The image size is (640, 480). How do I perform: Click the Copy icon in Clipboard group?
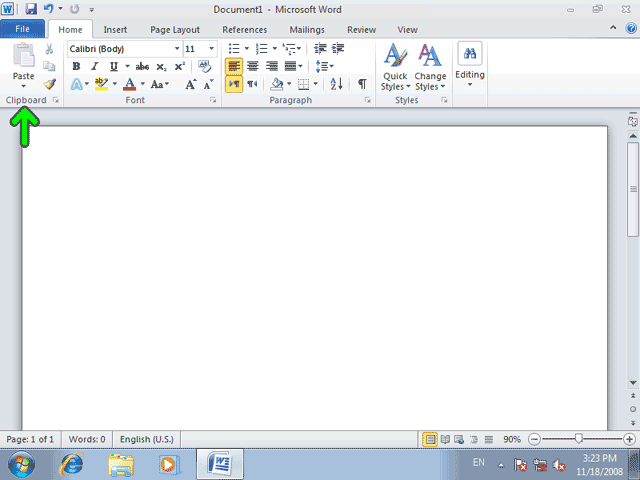(49, 66)
